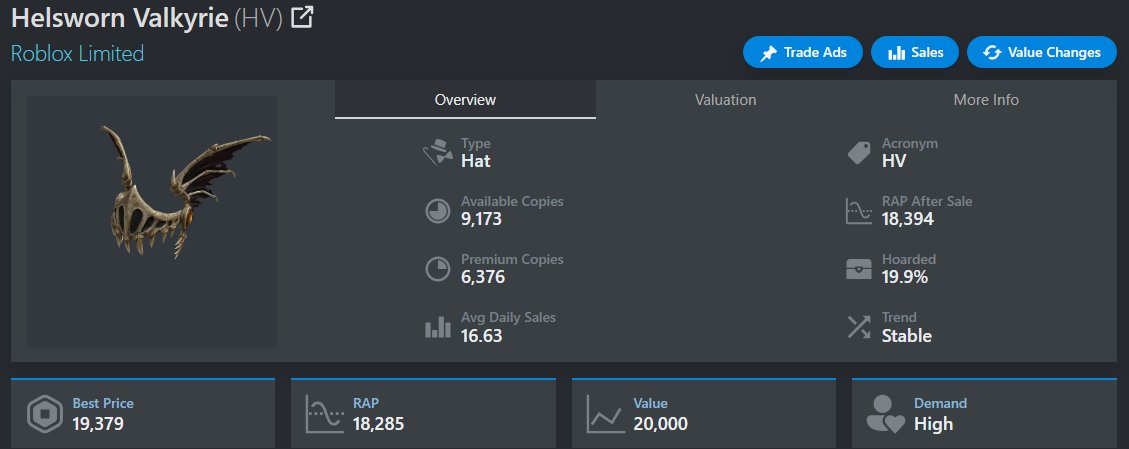Image resolution: width=1129 pixels, height=449 pixels.
Task: Click the Premium Copies count 6,376
Action: click(483, 277)
